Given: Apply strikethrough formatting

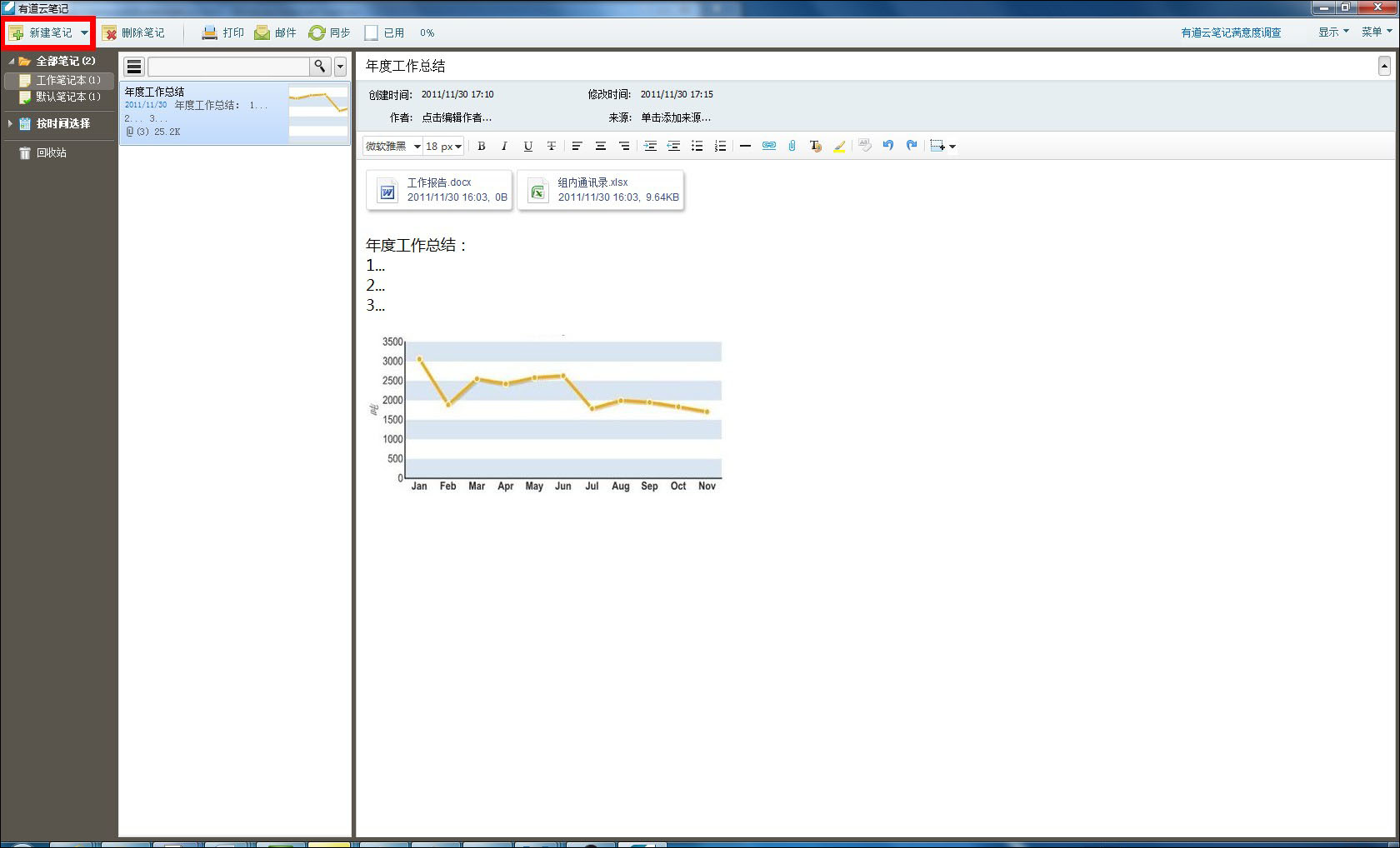Looking at the screenshot, I should [x=551, y=147].
